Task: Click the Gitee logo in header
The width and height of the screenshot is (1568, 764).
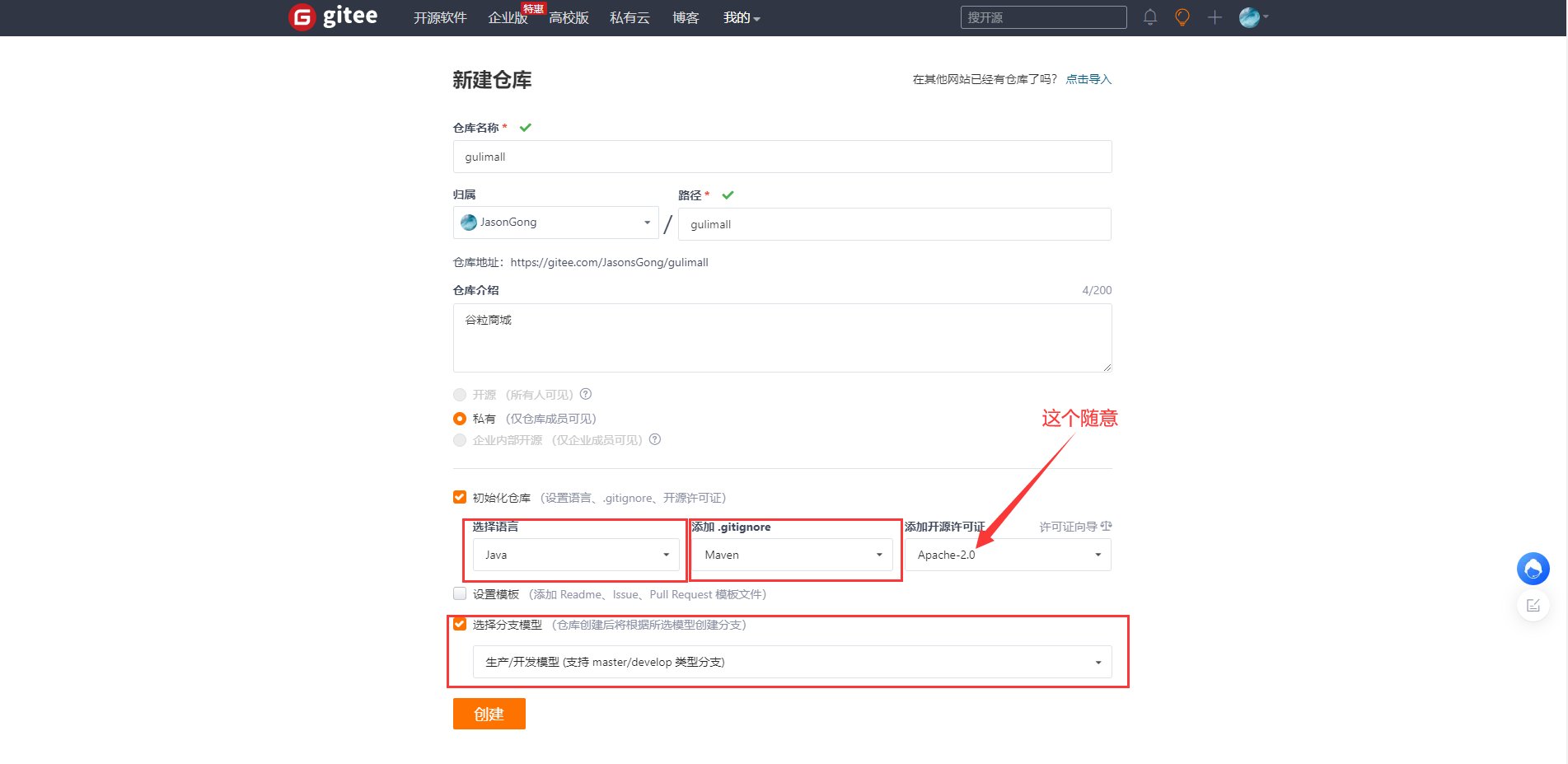Action: [x=334, y=16]
